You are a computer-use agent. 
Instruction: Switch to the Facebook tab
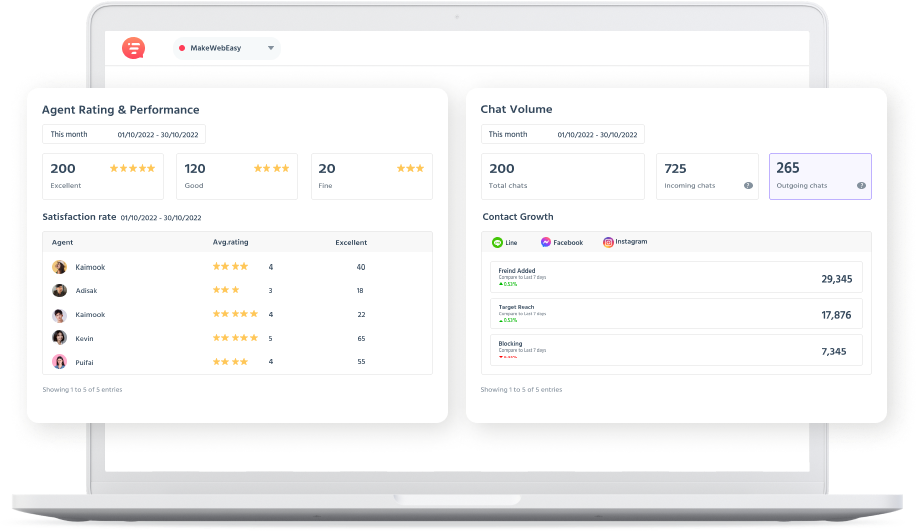pyautogui.click(x=561, y=242)
